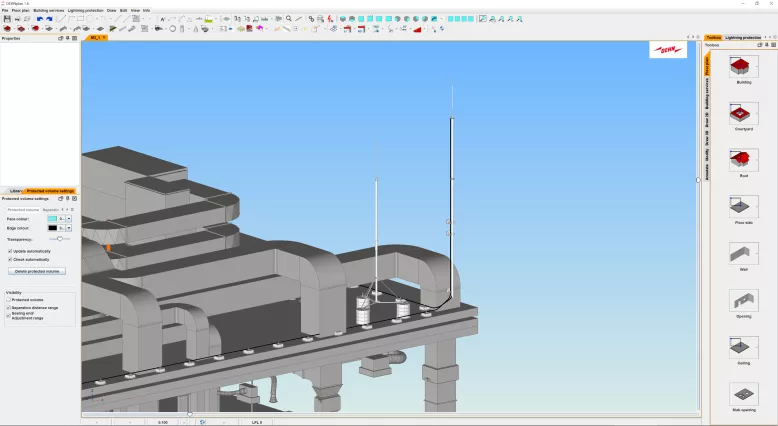
Task: Toggle Separation distance range visibility checkbox
Action: click(x=8, y=307)
